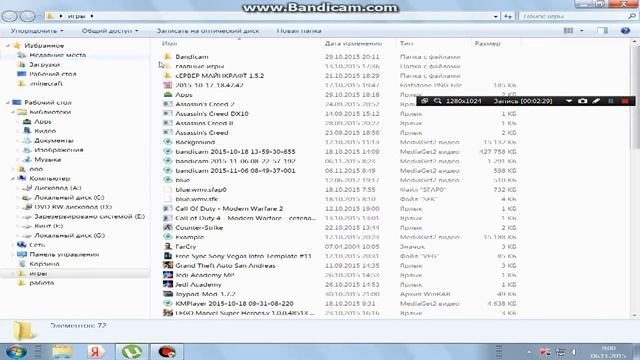Screen dimensions: 640x360
Task: Select сЕРВЕР МАЙНКРАФТ 1.5.2 folder
Action: click(x=220, y=76)
